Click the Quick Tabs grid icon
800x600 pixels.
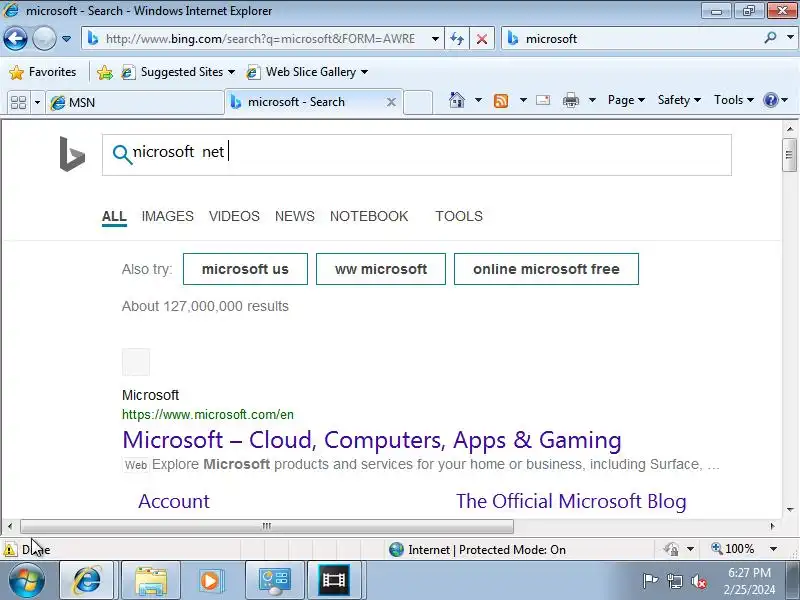[x=19, y=102]
